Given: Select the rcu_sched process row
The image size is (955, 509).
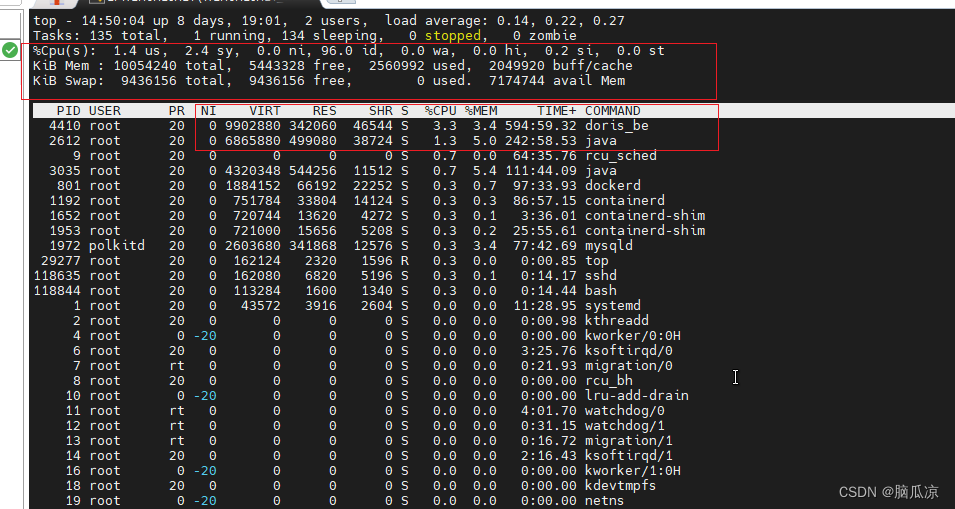Looking at the screenshot, I should (345, 156).
